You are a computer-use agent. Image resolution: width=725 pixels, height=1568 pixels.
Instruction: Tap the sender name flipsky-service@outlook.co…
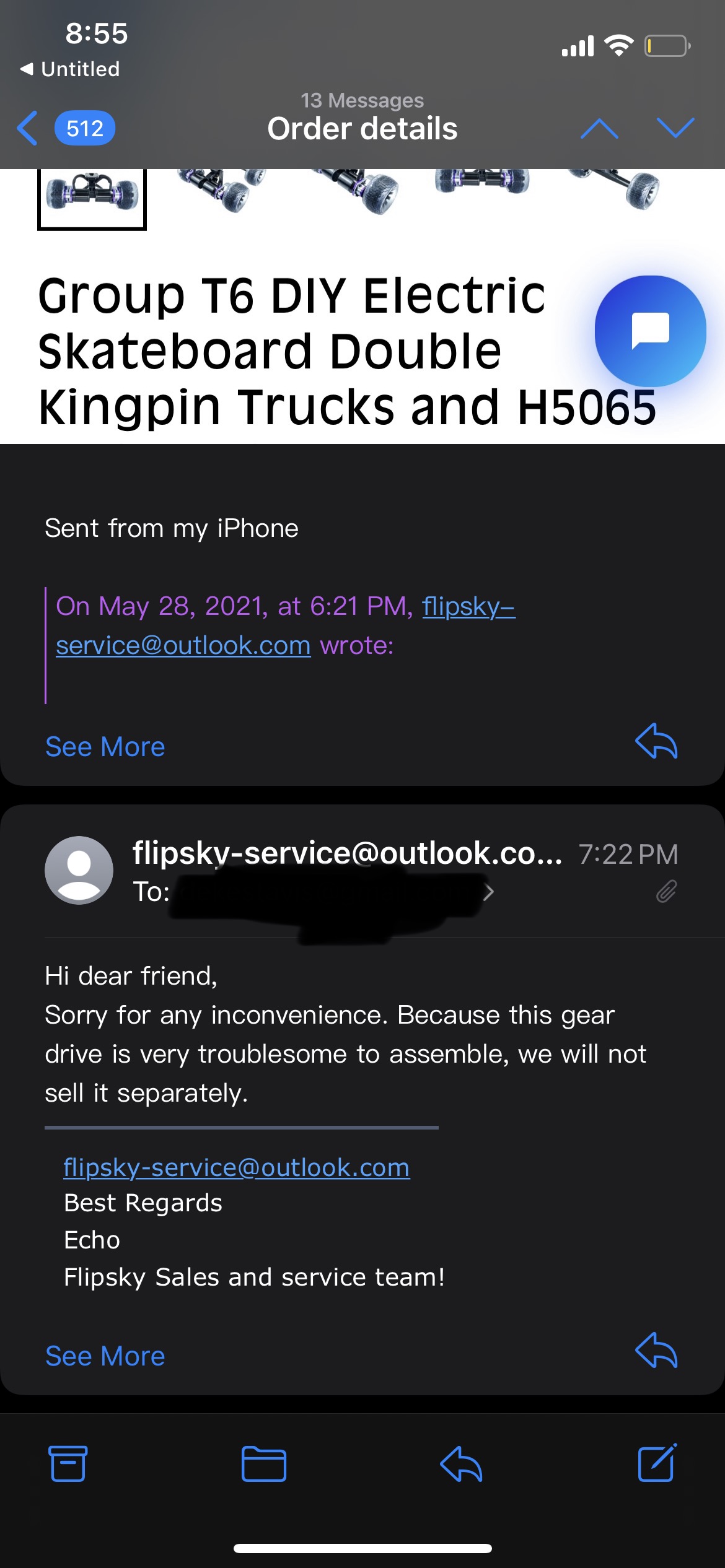(347, 853)
